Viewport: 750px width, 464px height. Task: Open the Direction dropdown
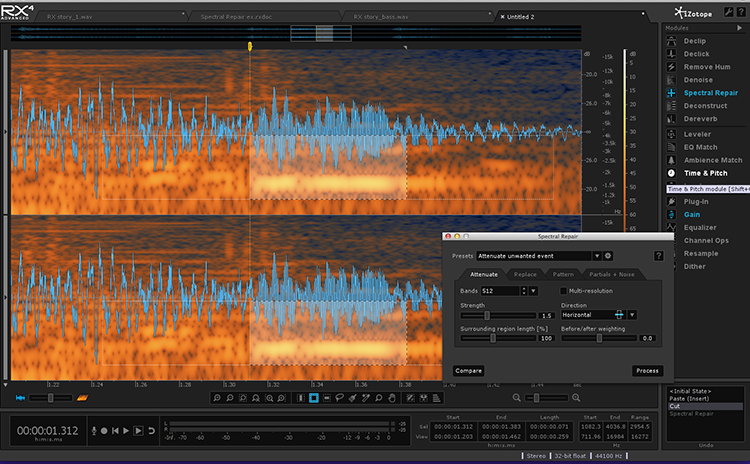click(632, 315)
